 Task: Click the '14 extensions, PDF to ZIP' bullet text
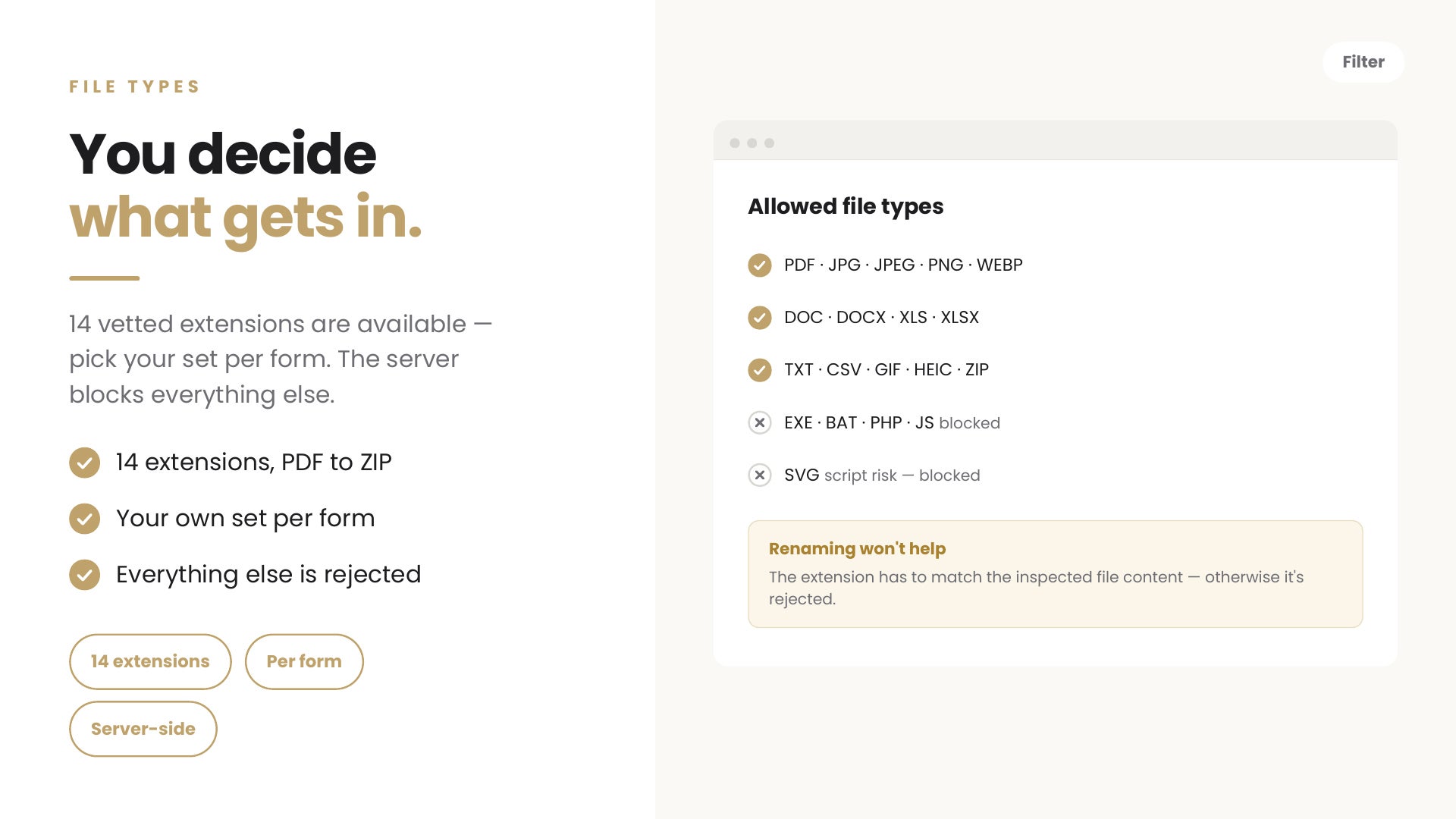tap(254, 462)
